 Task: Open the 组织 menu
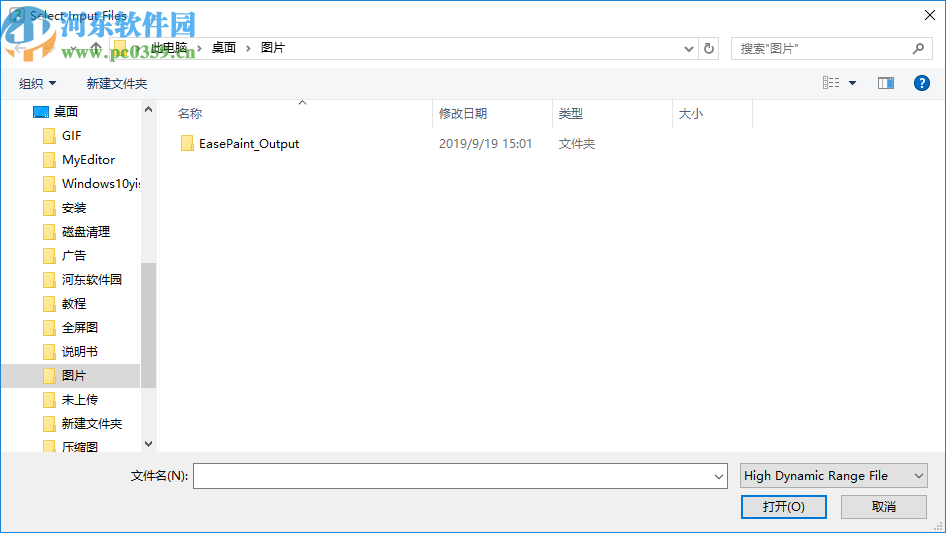tap(37, 84)
